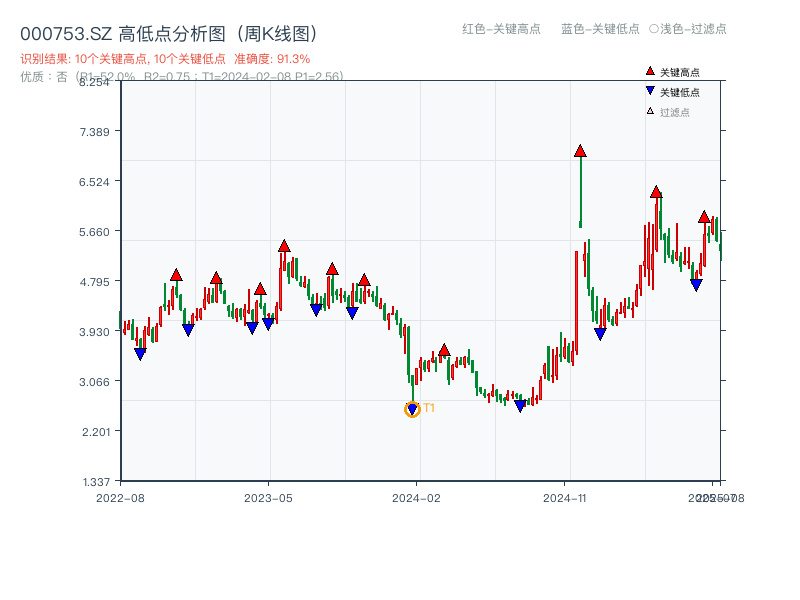
Task: Click the rightmost blue low-point triangle
Action: [x=696, y=285]
